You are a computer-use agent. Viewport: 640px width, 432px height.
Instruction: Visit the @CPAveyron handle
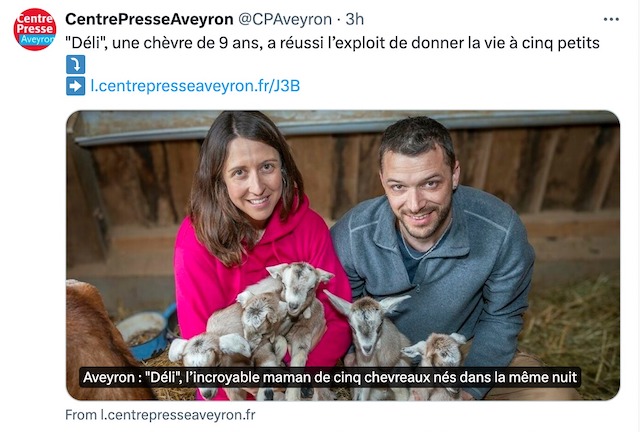(x=285, y=19)
